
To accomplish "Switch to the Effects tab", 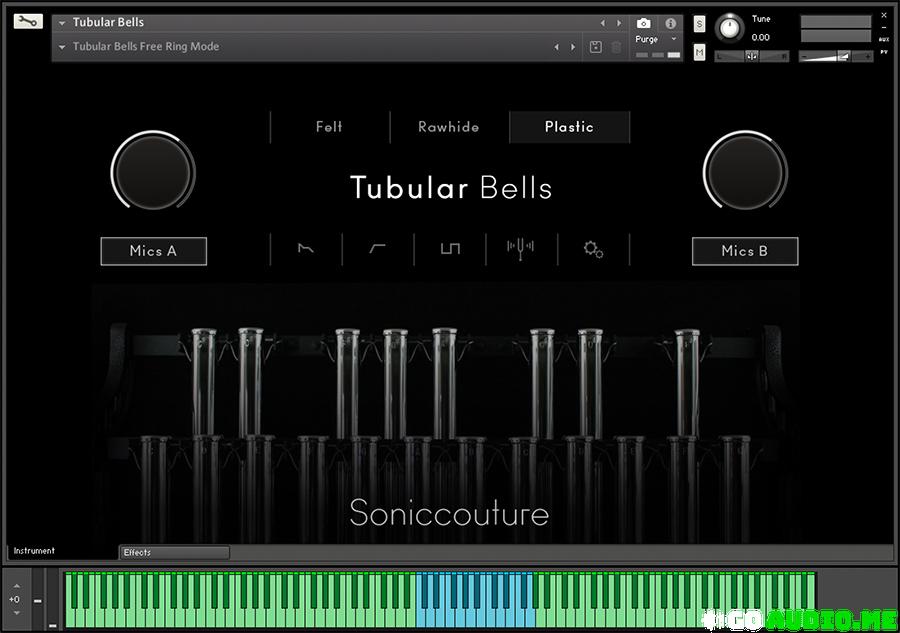I will tap(174, 552).
